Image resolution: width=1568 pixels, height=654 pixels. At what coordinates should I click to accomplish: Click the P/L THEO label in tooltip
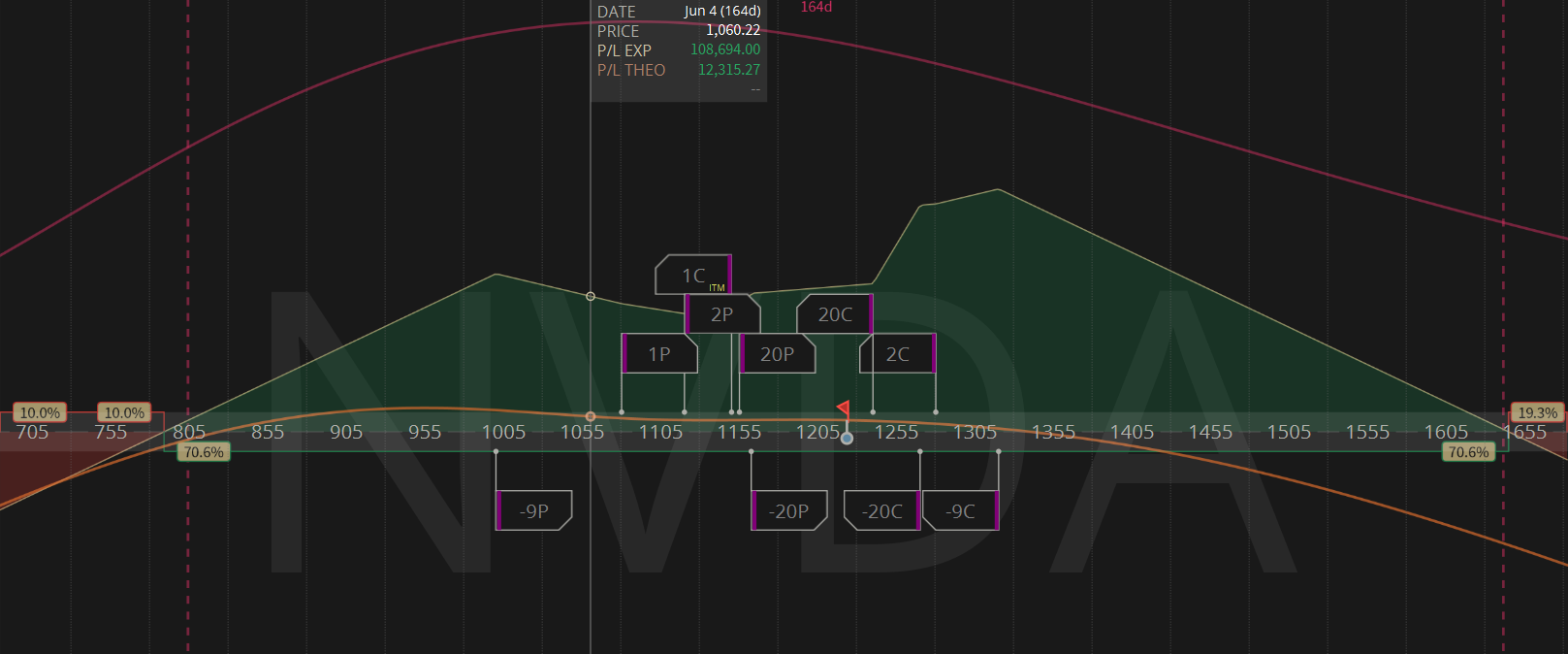click(631, 70)
